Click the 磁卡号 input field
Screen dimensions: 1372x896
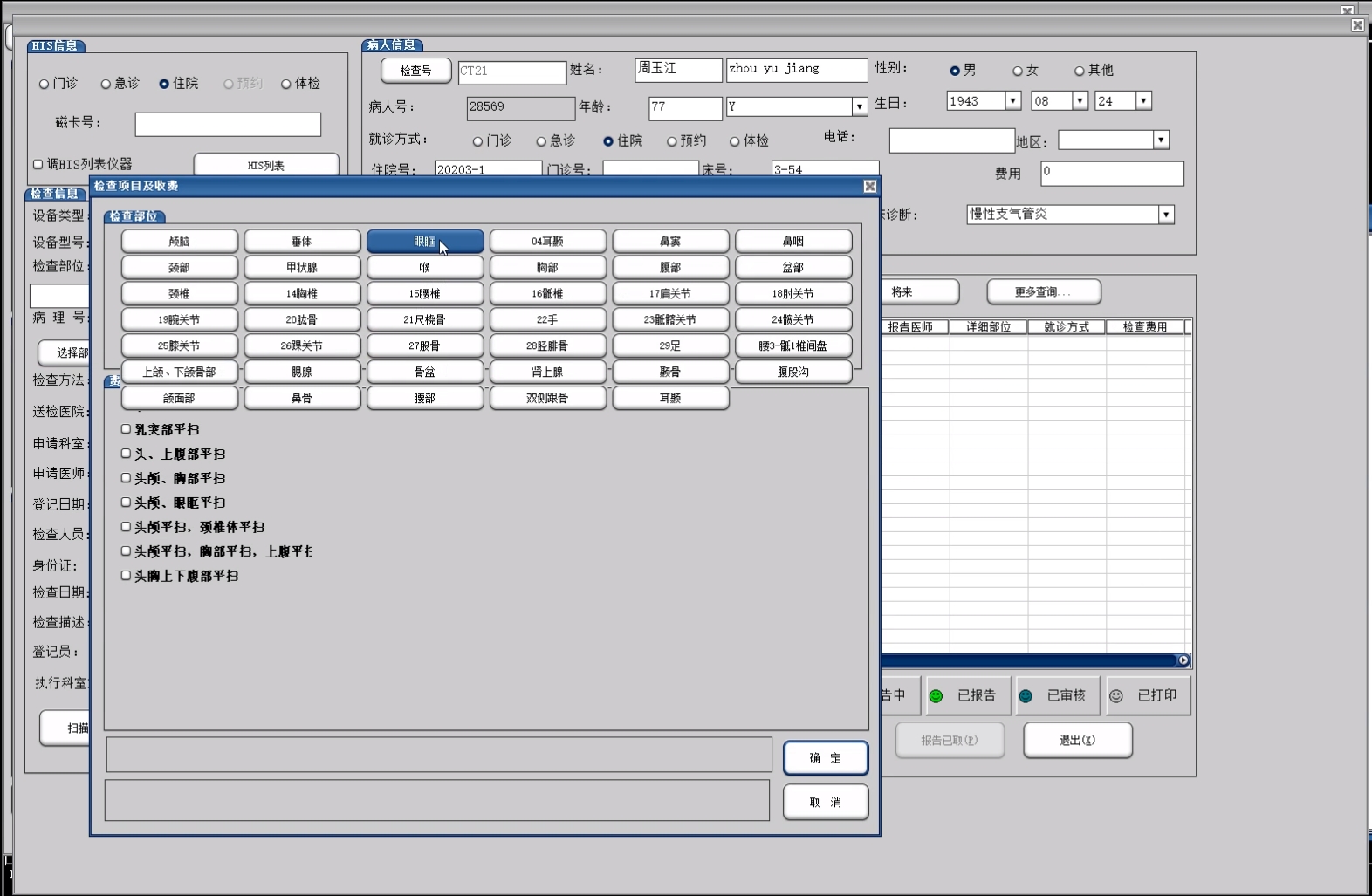(228, 125)
